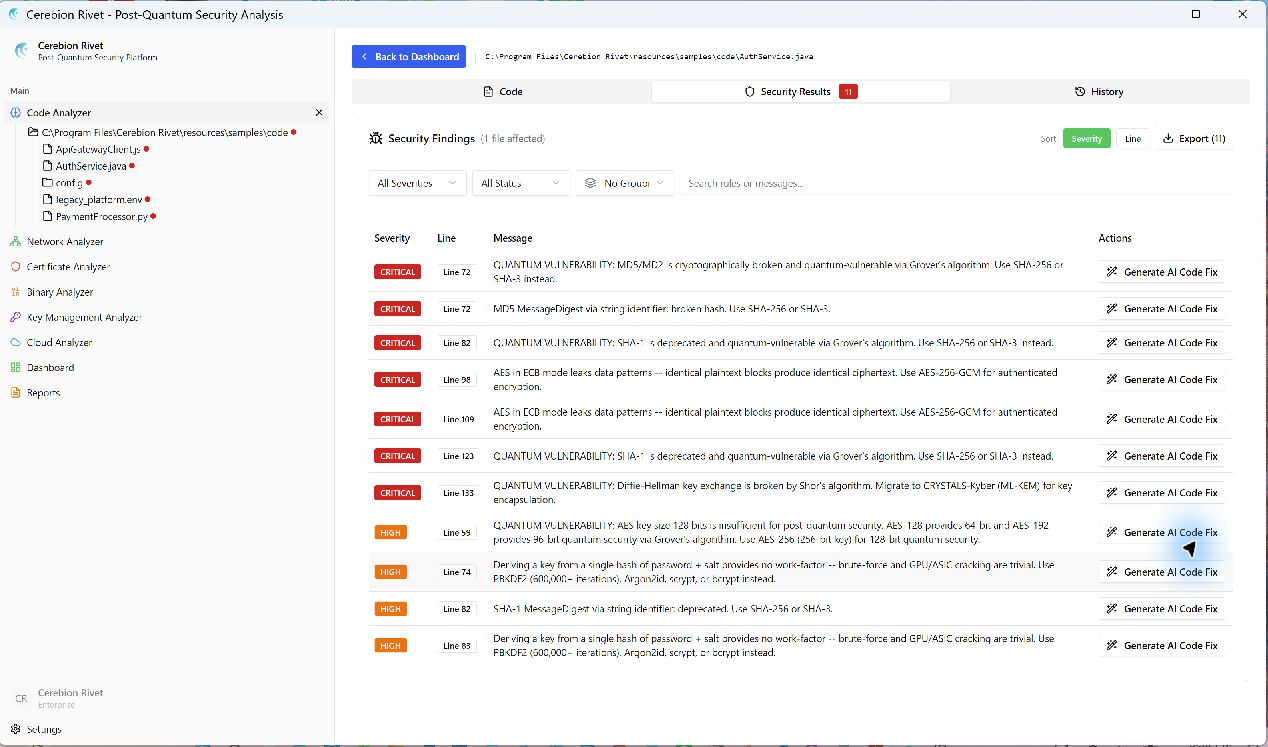
Task: Generate AI Code Fix for Line 74 finding
Action: pyautogui.click(x=1161, y=572)
